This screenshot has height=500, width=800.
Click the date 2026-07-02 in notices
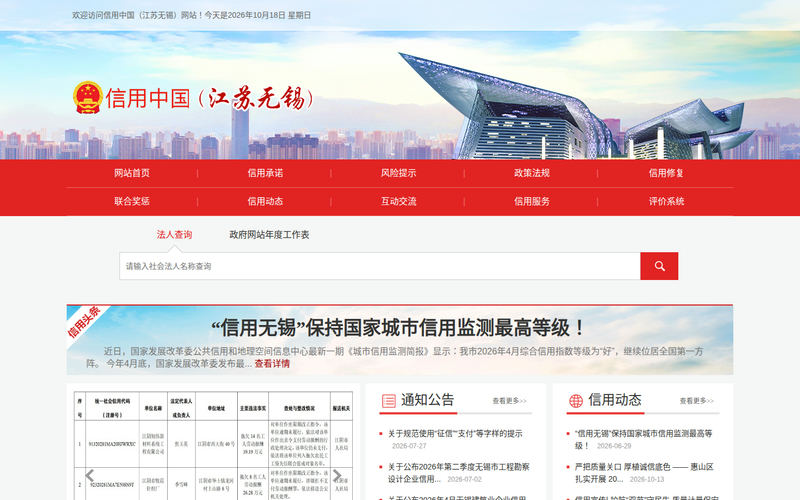[464, 480]
